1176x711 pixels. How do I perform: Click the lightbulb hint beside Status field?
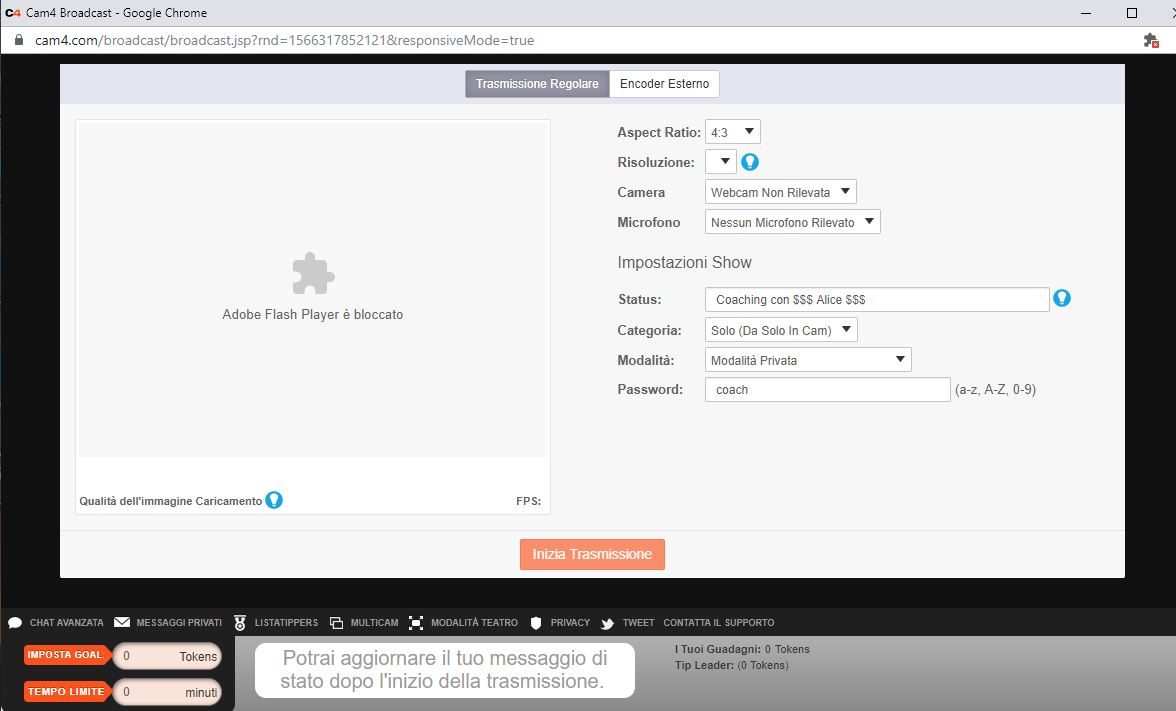pyautogui.click(x=1062, y=298)
